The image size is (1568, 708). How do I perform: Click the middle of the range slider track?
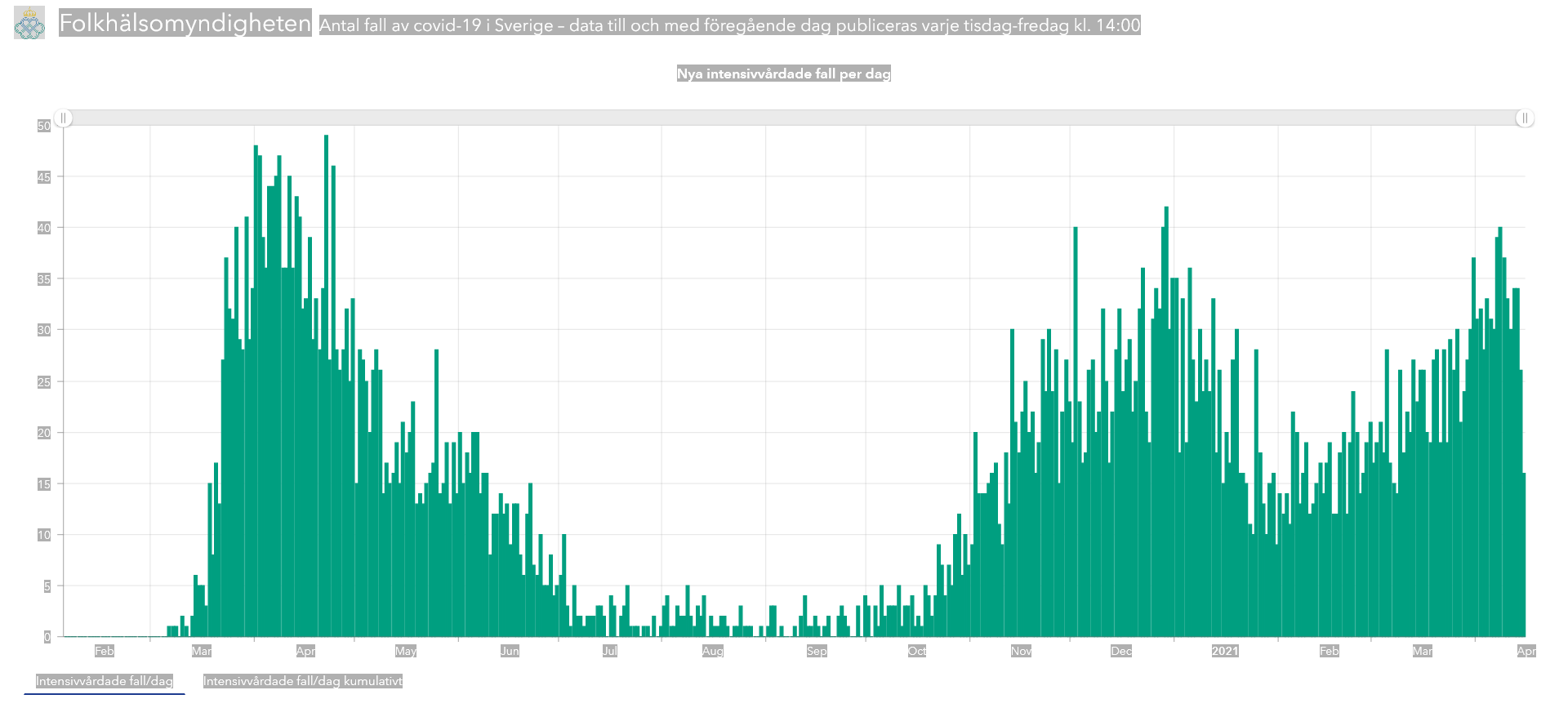[x=794, y=118]
